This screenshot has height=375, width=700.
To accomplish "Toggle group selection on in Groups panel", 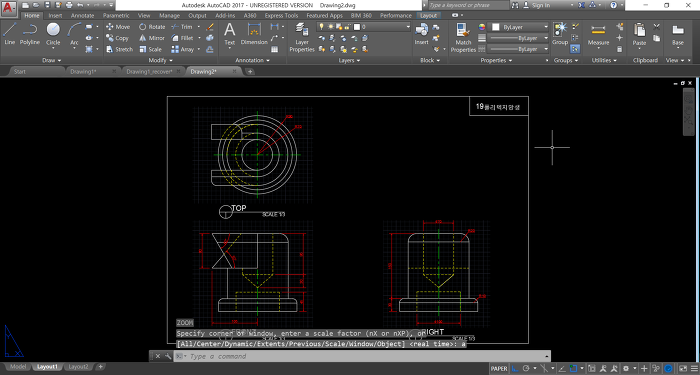I will [x=575, y=50].
